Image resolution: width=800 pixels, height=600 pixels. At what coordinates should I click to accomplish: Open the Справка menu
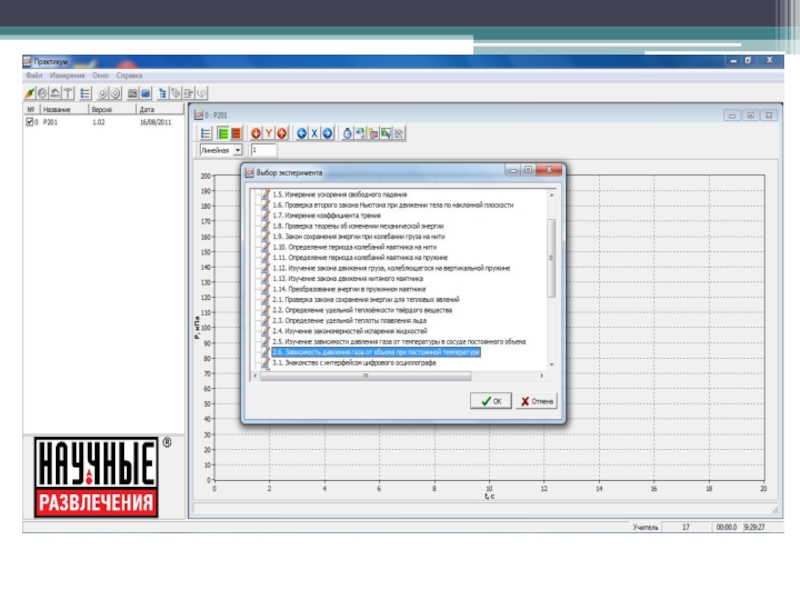(x=129, y=75)
